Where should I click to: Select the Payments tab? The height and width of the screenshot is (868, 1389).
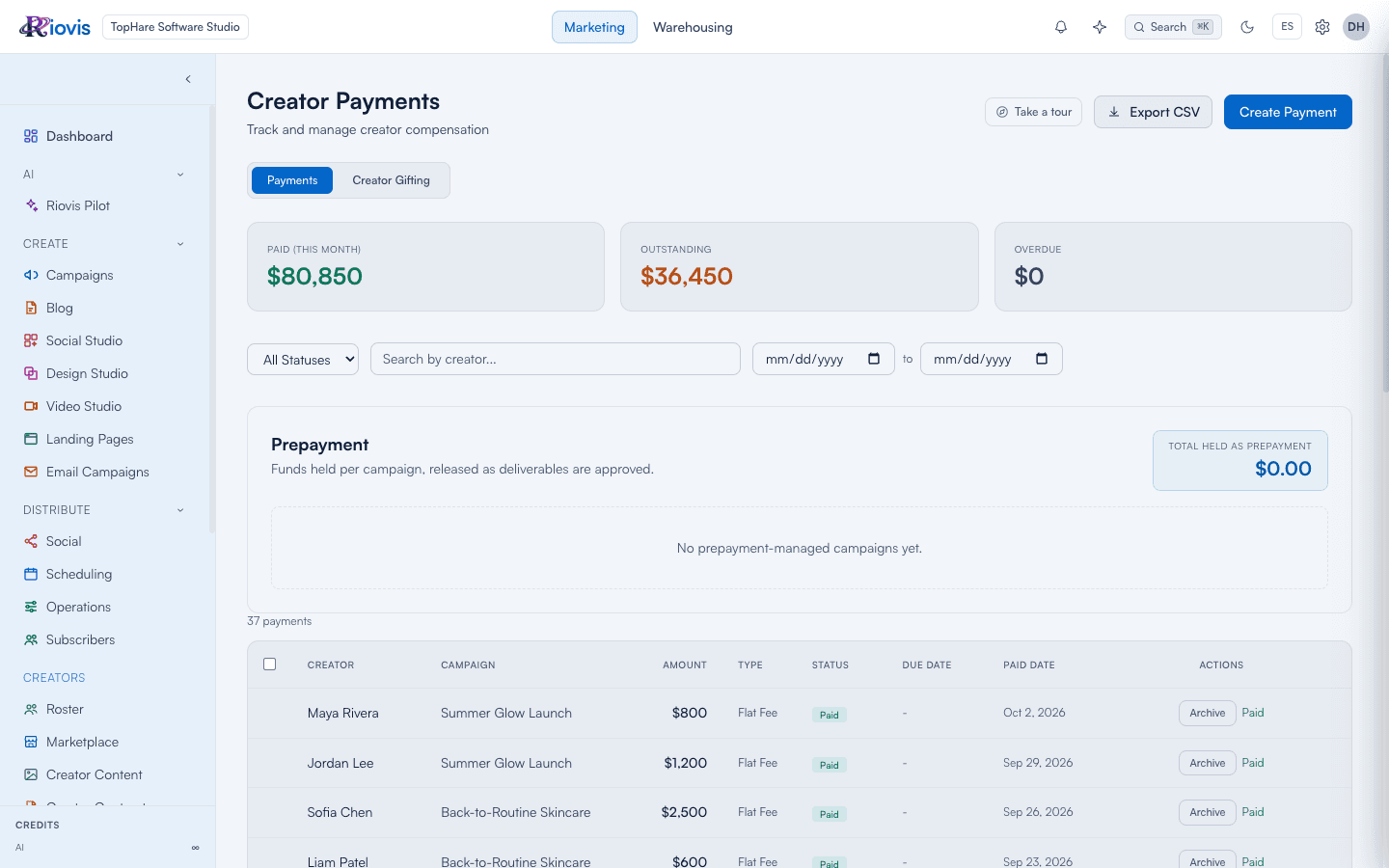click(292, 180)
